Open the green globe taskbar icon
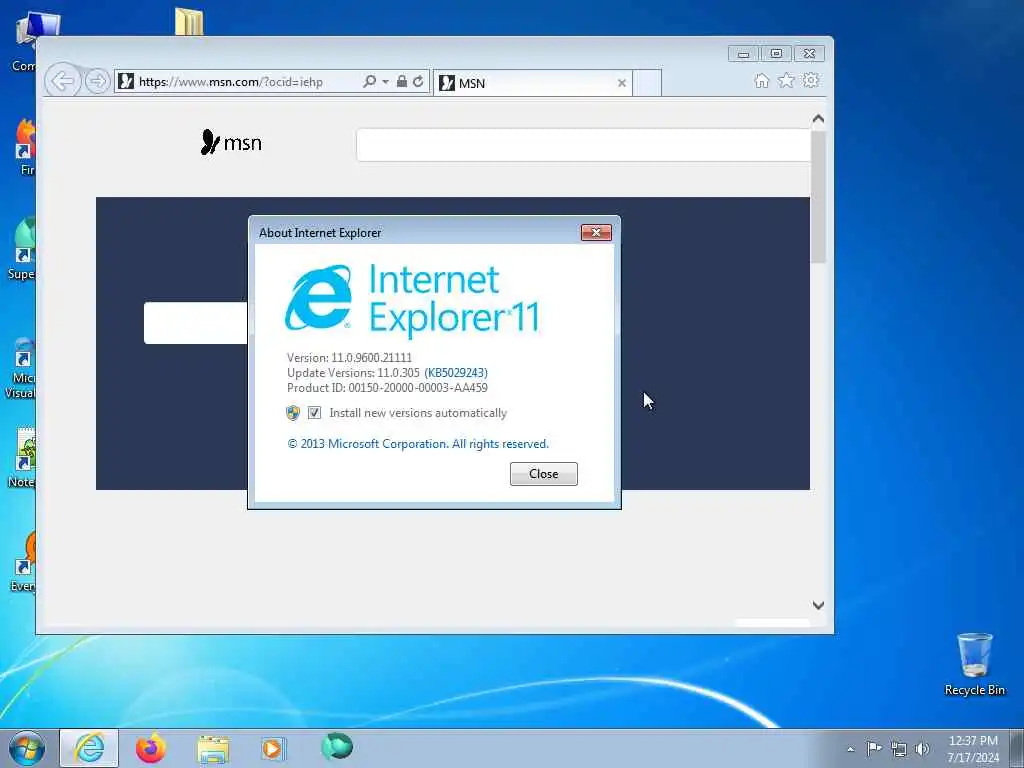 tap(337, 747)
